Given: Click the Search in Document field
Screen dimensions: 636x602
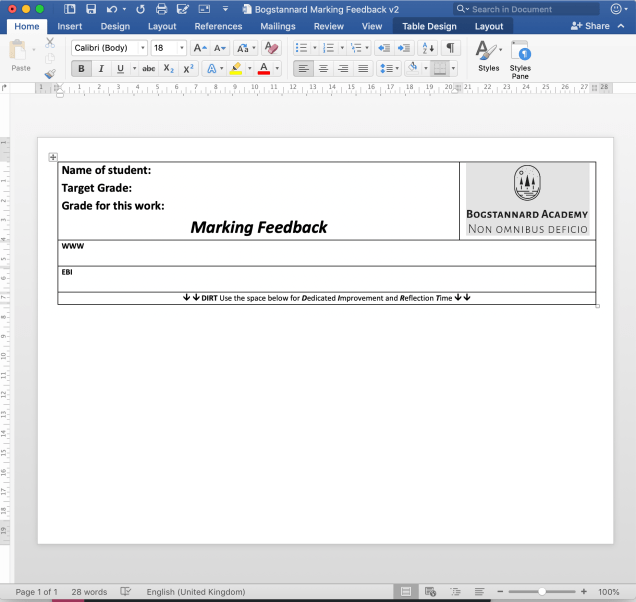Looking at the screenshot, I should pyautogui.click(x=526, y=9).
